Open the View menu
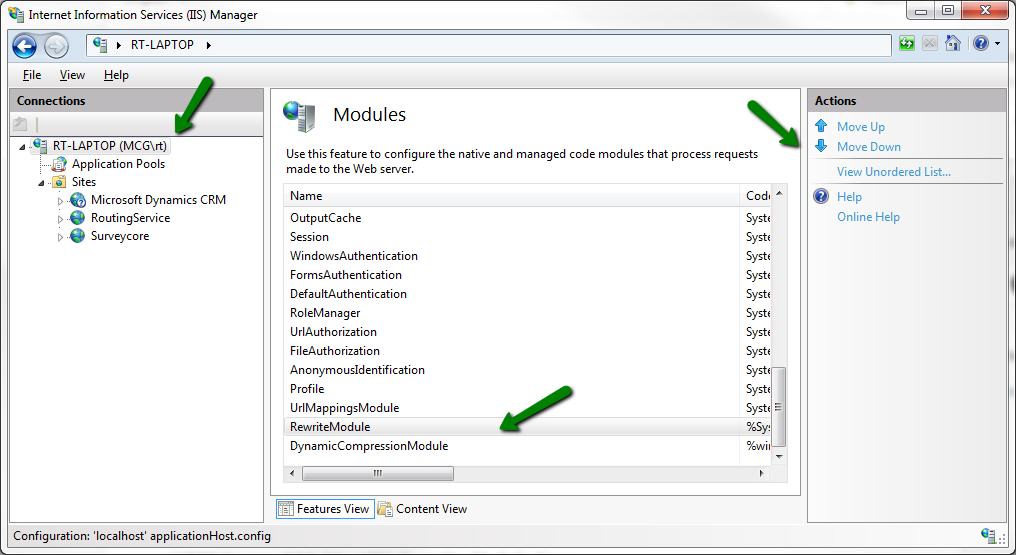The height and width of the screenshot is (555, 1016). (x=72, y=75)
